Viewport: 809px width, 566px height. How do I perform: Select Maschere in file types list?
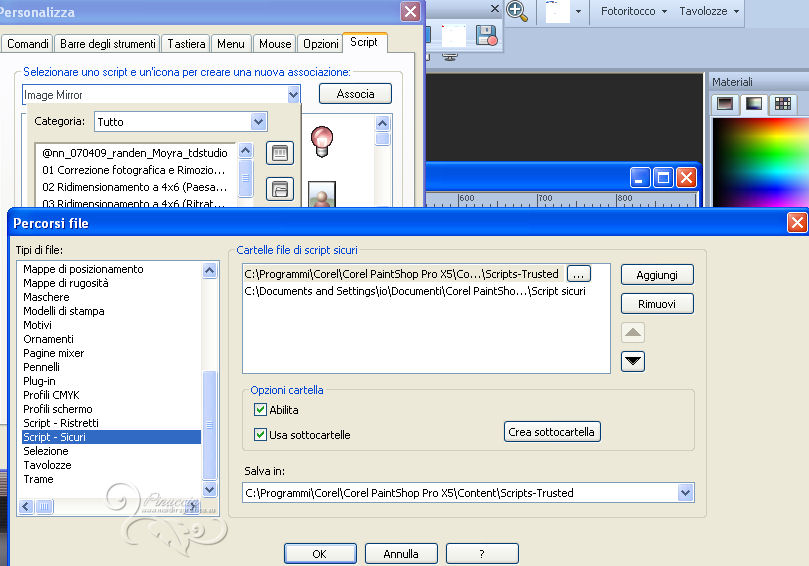(x=46, y=297)
